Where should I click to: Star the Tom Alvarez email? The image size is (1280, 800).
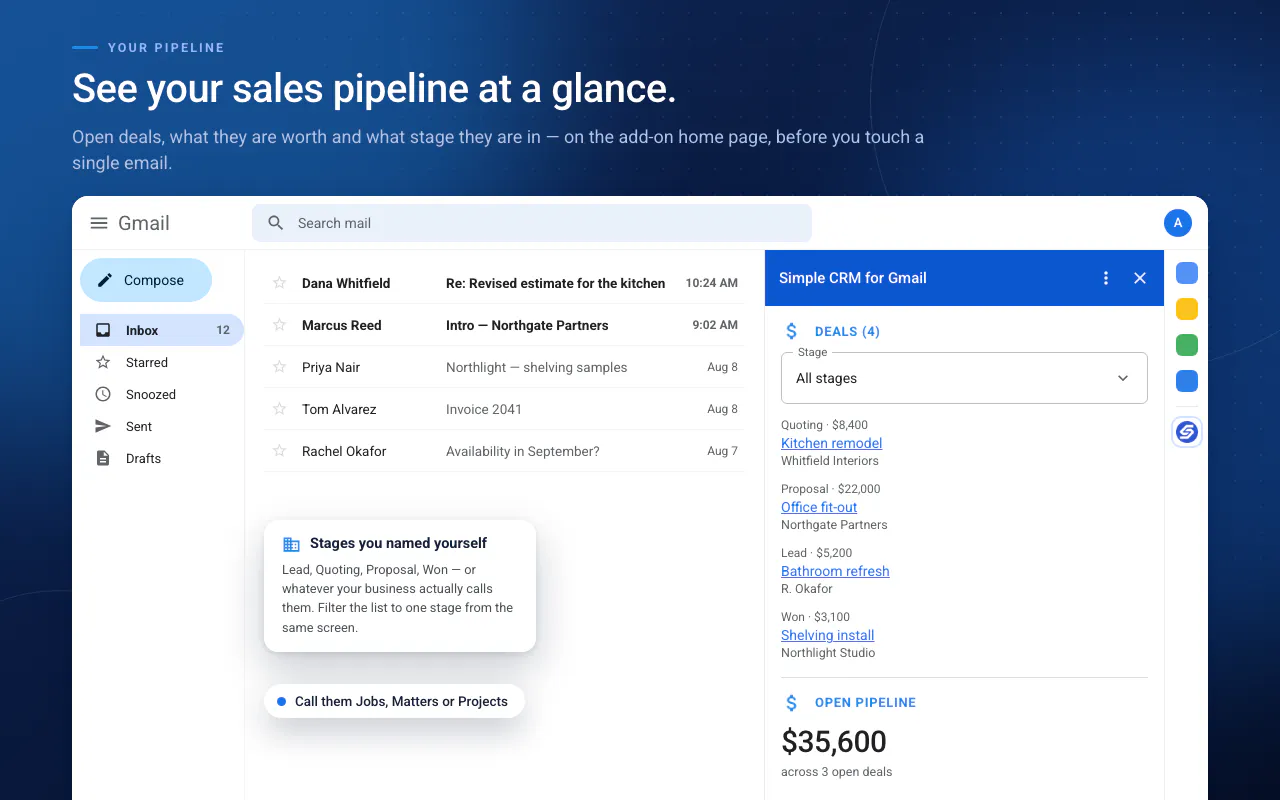(x=280, y=409)
